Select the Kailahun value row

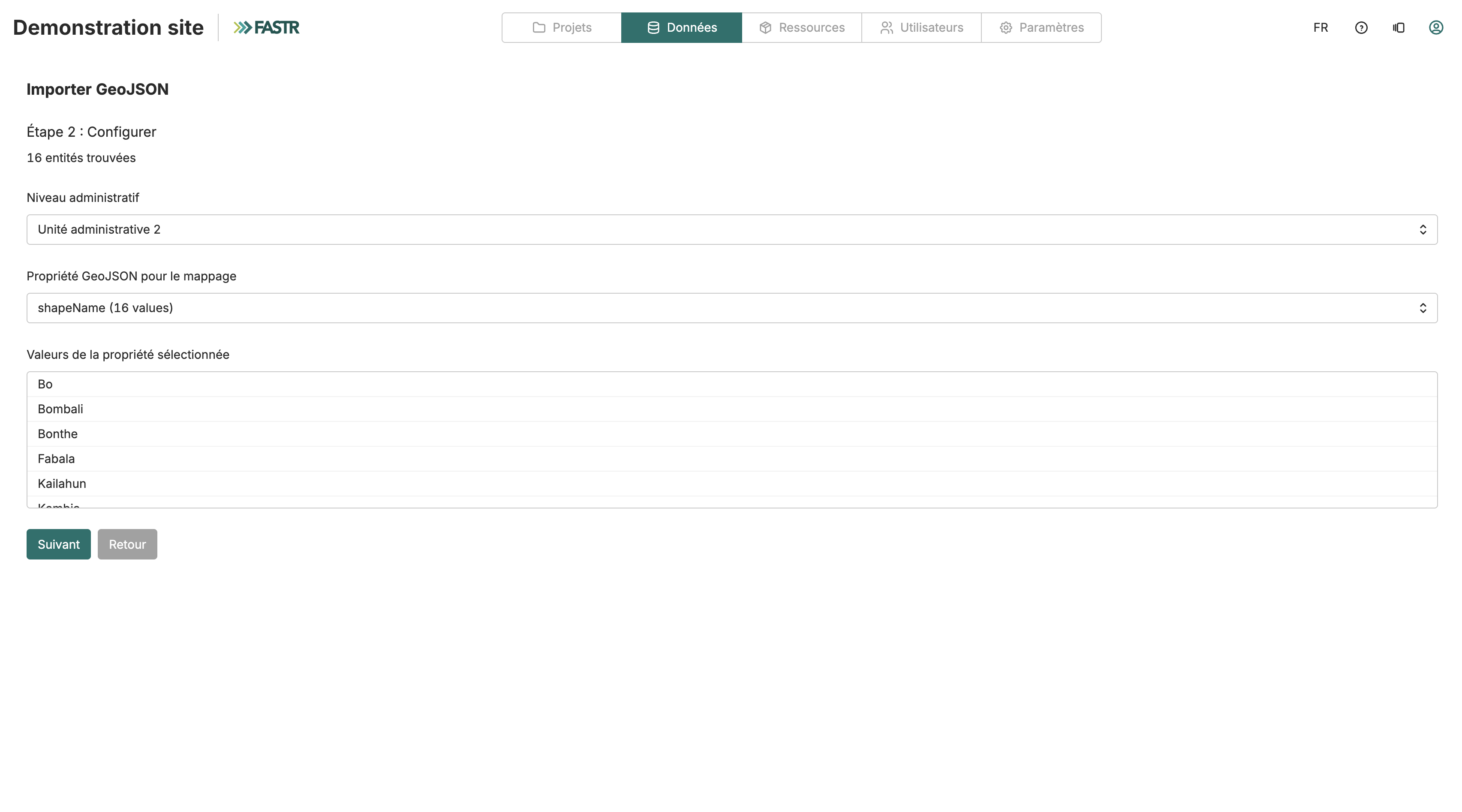731,484
